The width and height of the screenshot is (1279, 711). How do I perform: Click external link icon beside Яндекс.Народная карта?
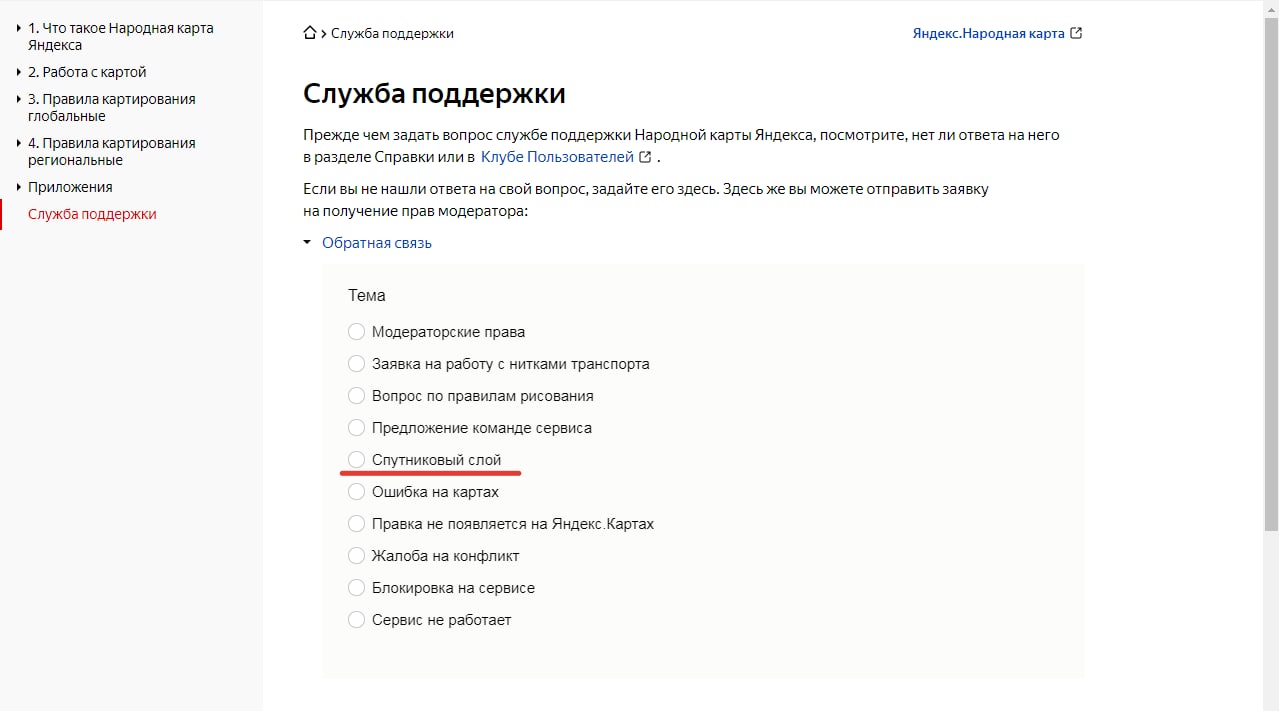[x=1076, y=33]
